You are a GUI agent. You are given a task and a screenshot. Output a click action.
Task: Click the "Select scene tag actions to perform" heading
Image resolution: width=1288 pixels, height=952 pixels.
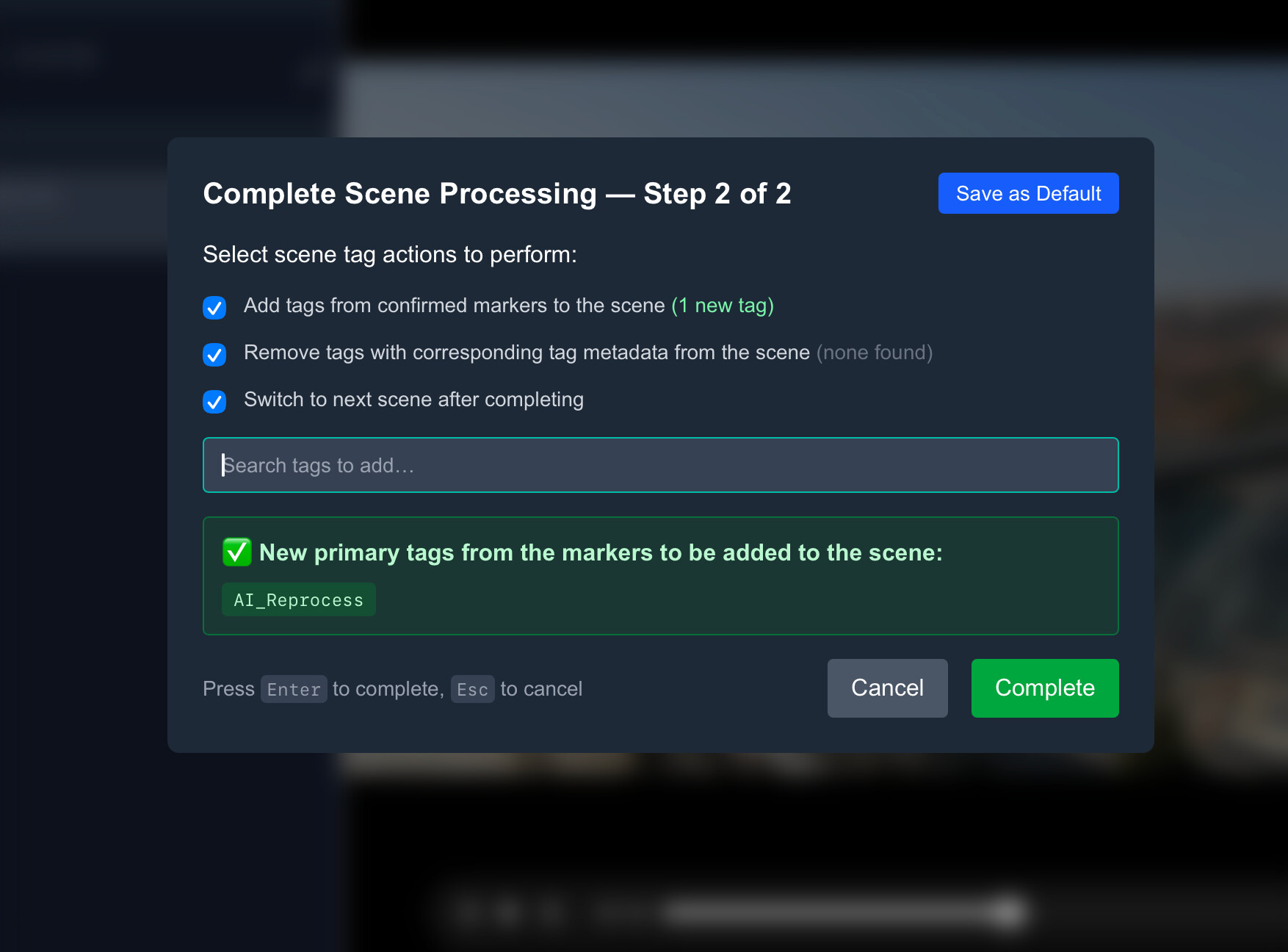pyautogui.click(x=389, y=254)
